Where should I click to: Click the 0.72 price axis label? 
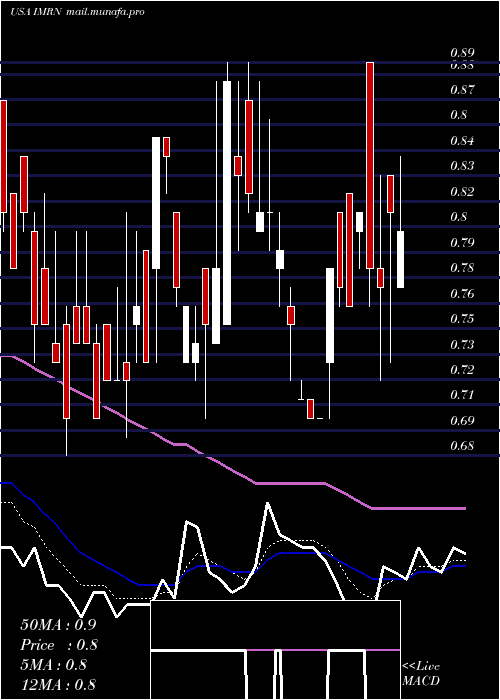coord(462,370)
